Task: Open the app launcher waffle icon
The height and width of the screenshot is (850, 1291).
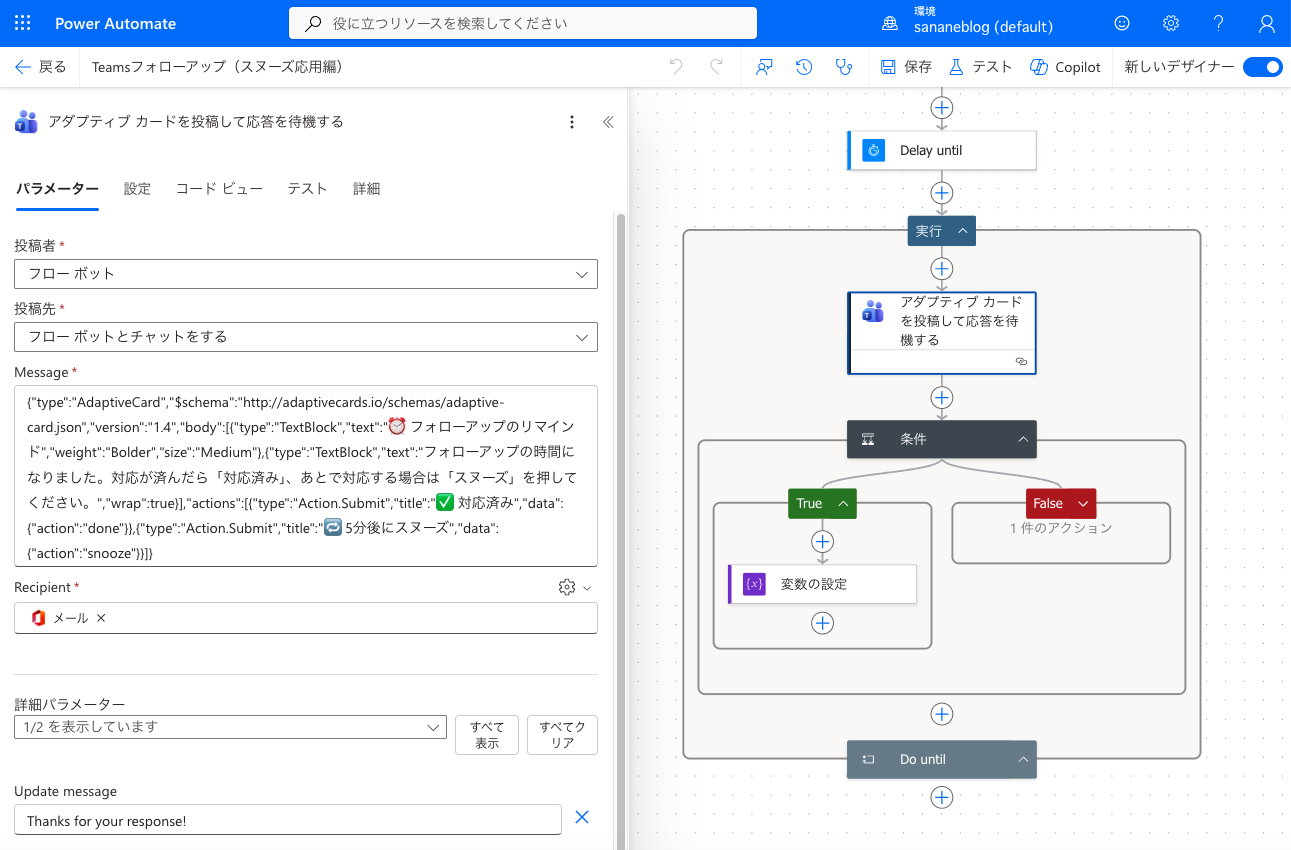Action: pos(22,23)
